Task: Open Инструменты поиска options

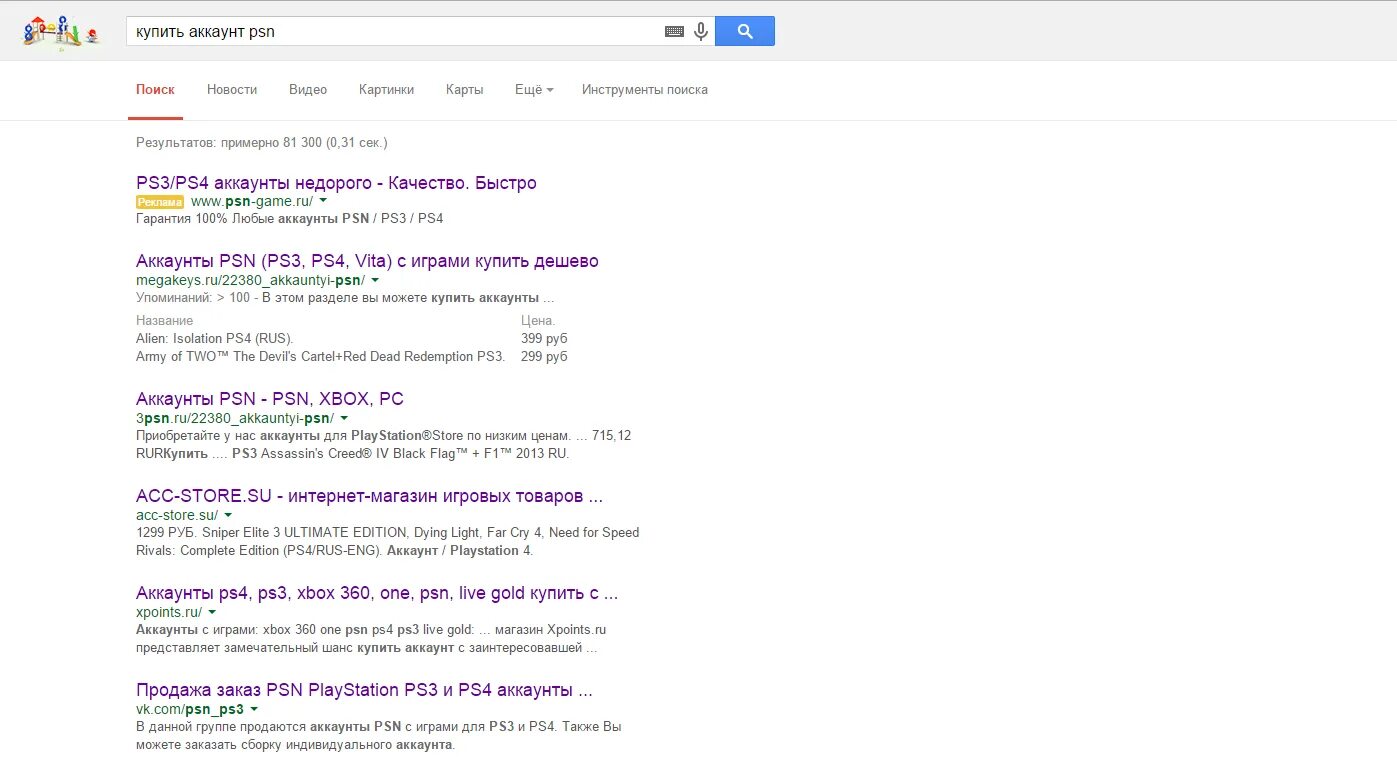Action: tap(645, 89)
